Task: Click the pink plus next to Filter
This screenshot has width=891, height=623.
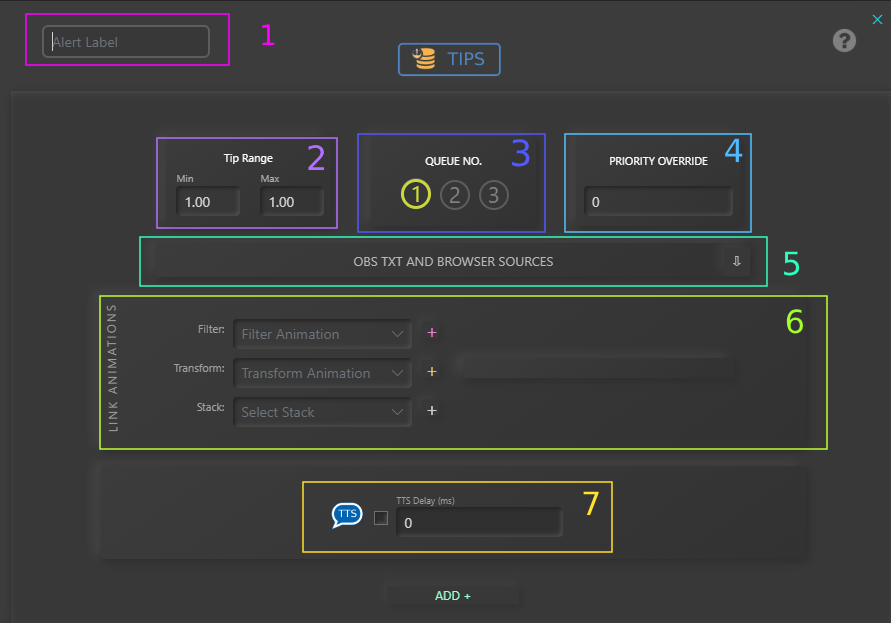Action: coord(432,333)
